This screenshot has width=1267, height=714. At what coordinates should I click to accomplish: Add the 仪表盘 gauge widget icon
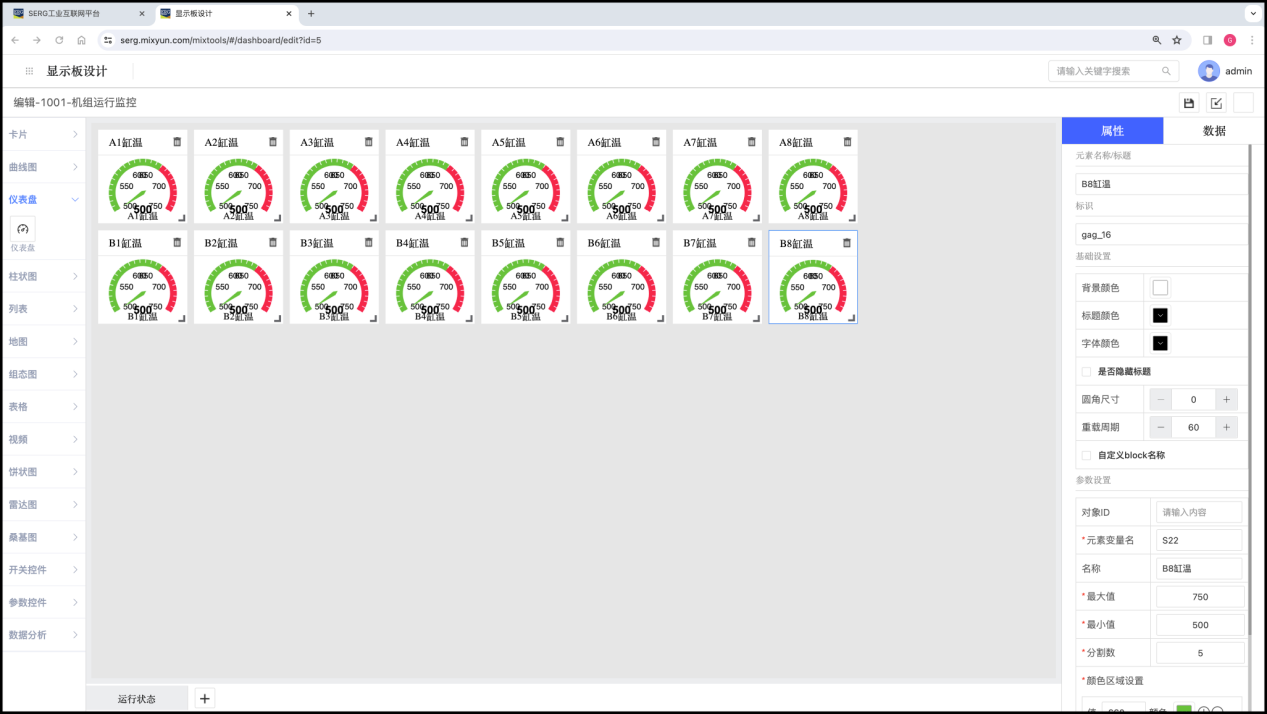pos(23,229)
